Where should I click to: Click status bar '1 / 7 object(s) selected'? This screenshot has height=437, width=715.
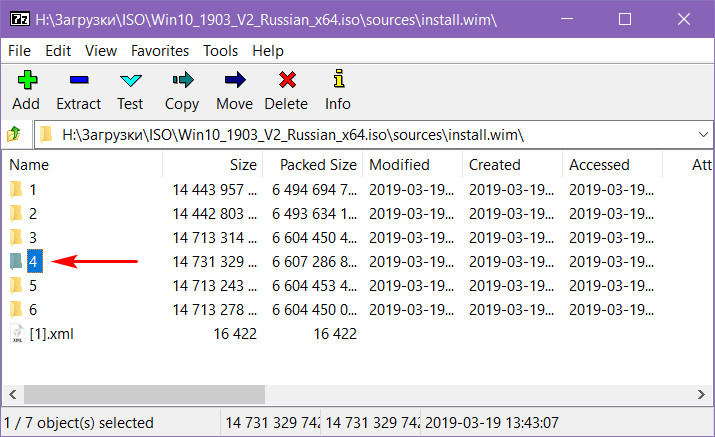(x=78, y=423)
